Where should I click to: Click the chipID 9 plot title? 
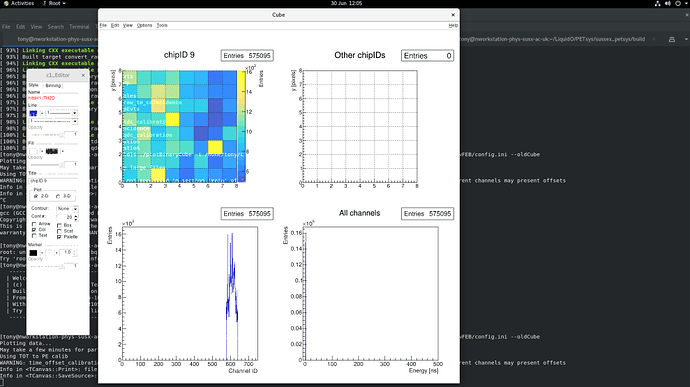pos(179,55)
